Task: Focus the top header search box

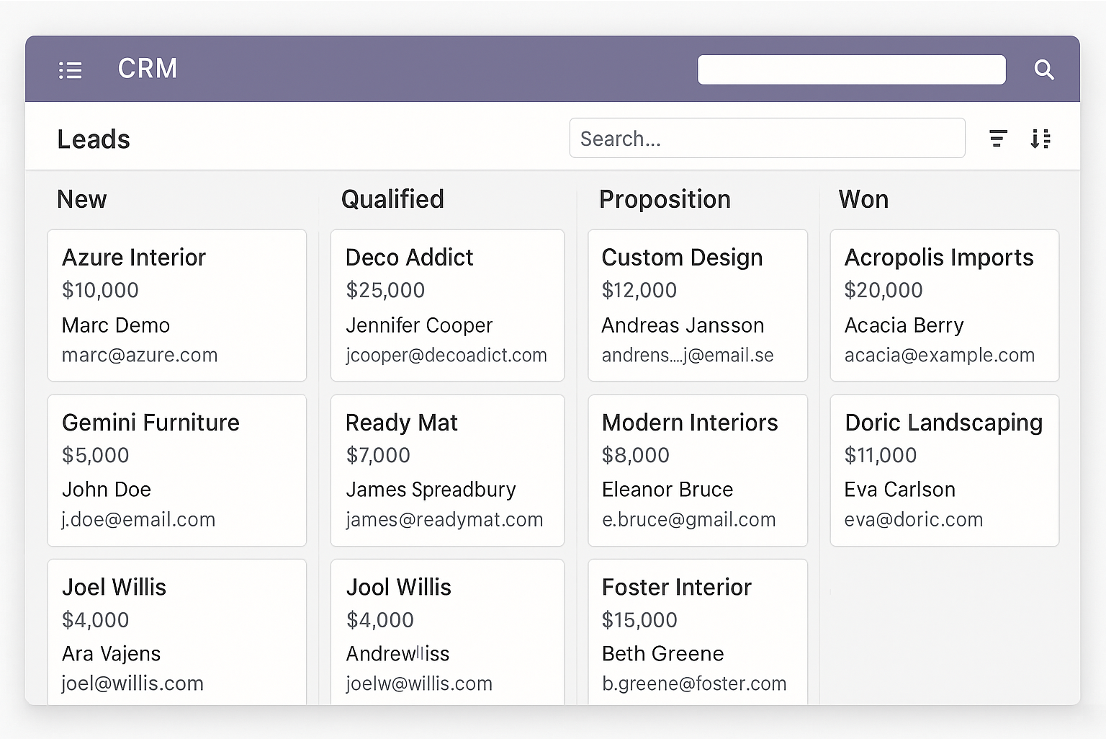Action: pos(851,70)
